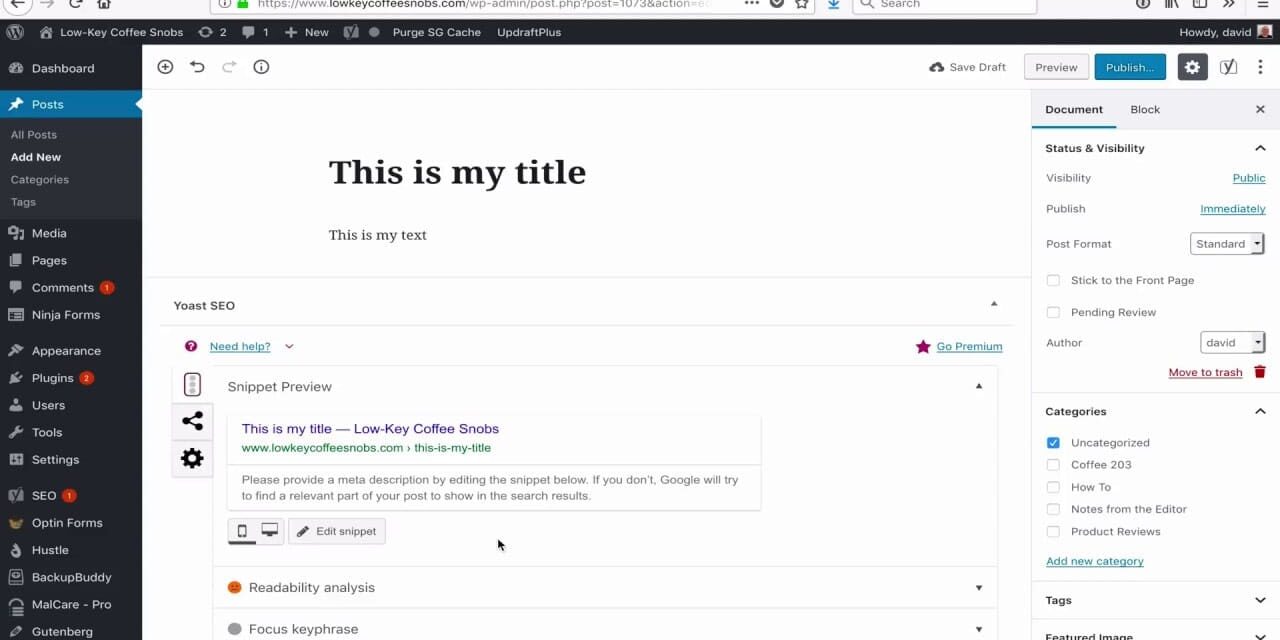The height and width of the screenshot is (640, 1280).
Task: Open comments bubble in admin bar
Action: click(255, 32)
